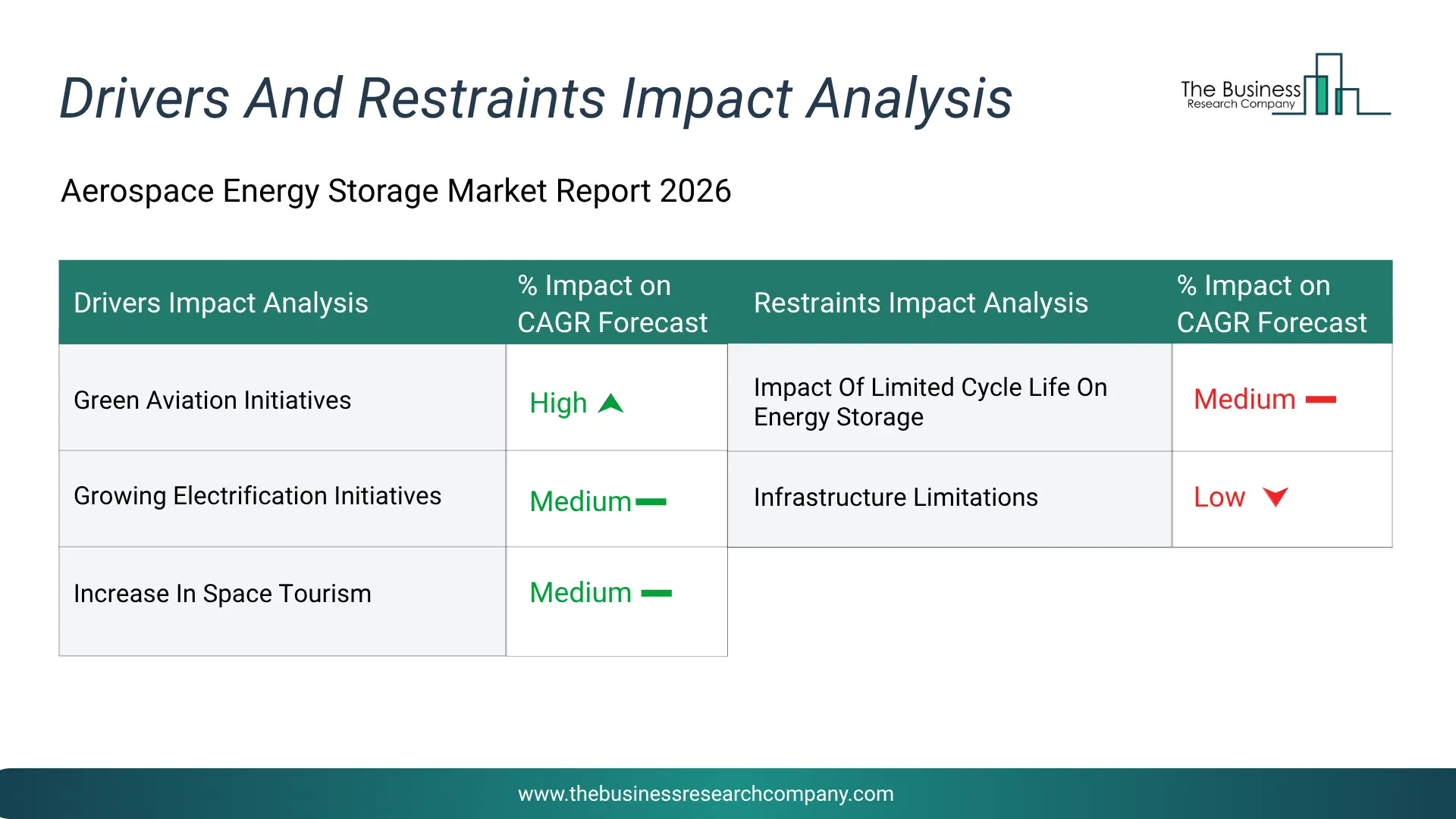Click the green dash beside Space Tourism's Medium
This screenshot has height=819, width=1456.
[657, 593]
